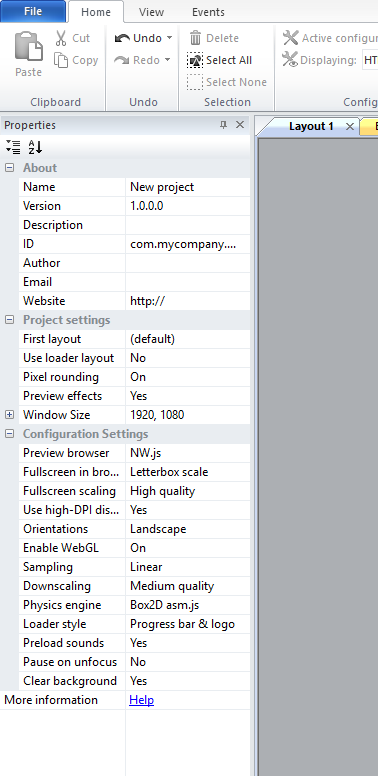
Task: Sort properties alphabetically
Action: [35, 147]
